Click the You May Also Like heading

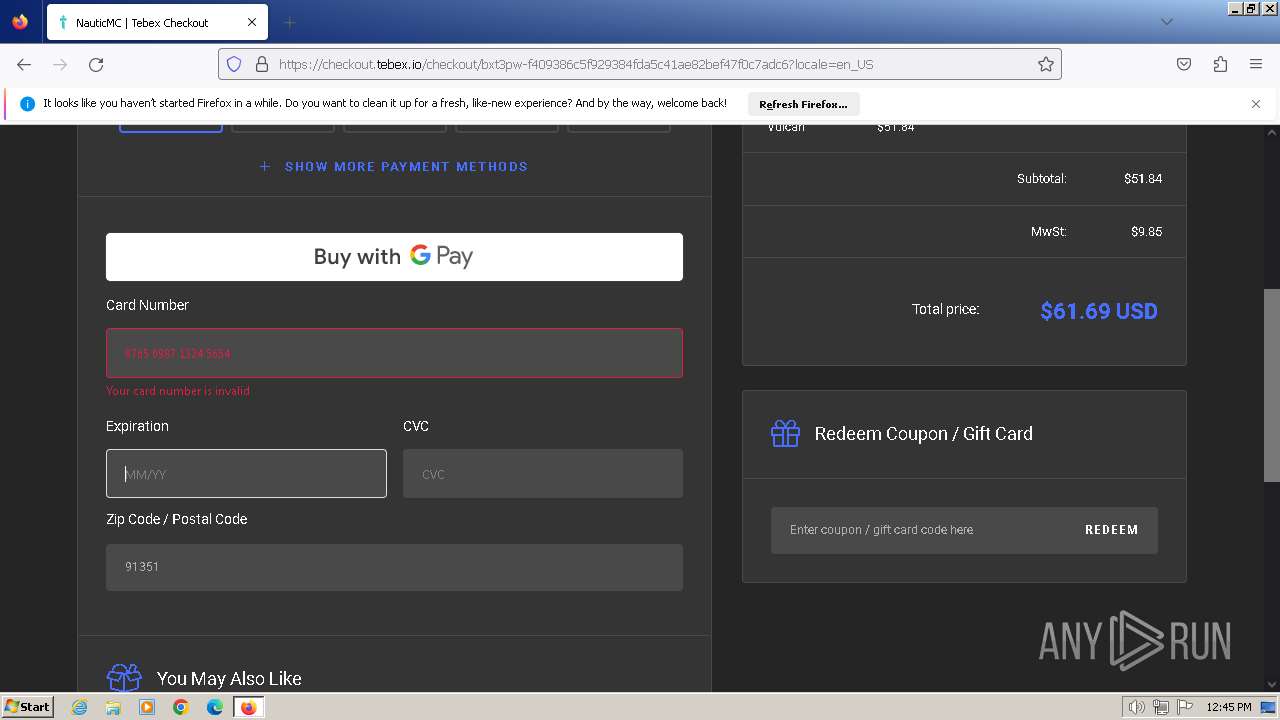[x=229, y=678]
